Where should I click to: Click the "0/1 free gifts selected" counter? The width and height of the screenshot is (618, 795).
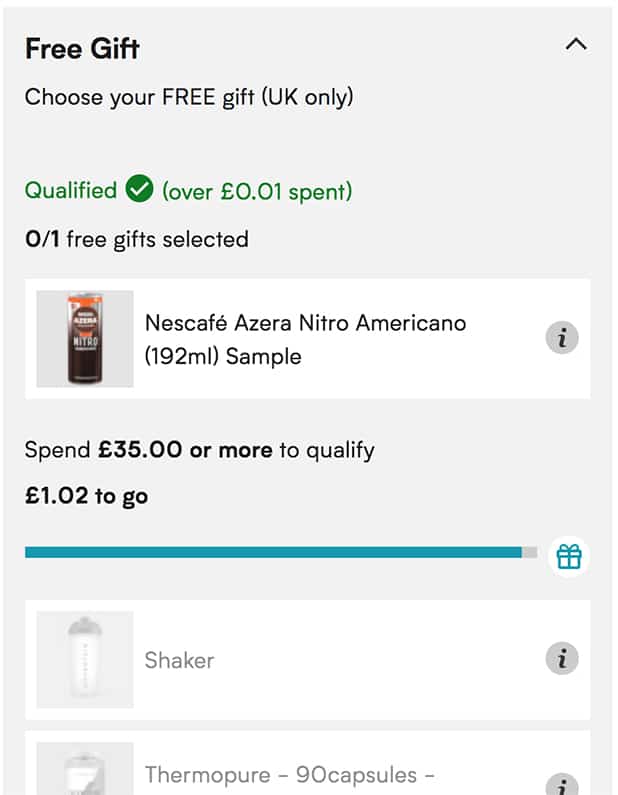coord(136,239)
